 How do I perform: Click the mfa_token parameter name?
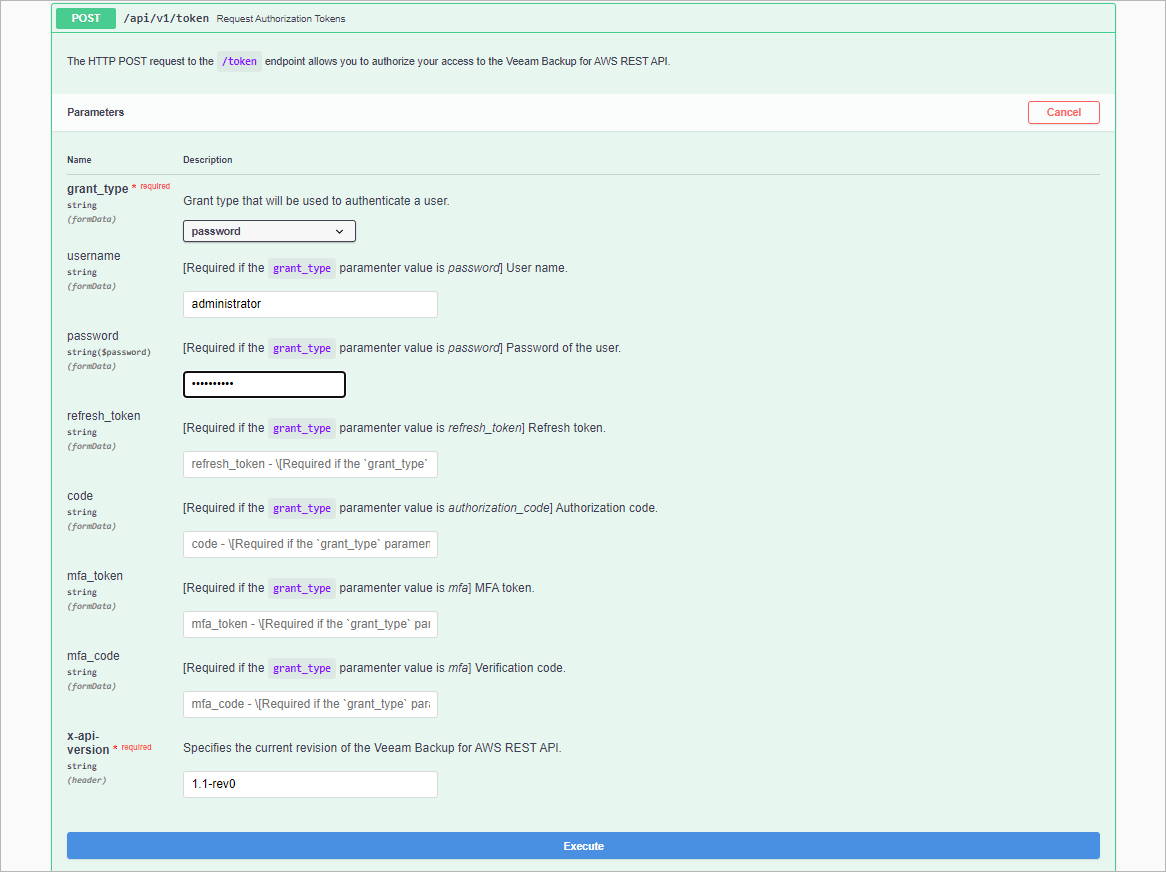click(x=95, y=576)
